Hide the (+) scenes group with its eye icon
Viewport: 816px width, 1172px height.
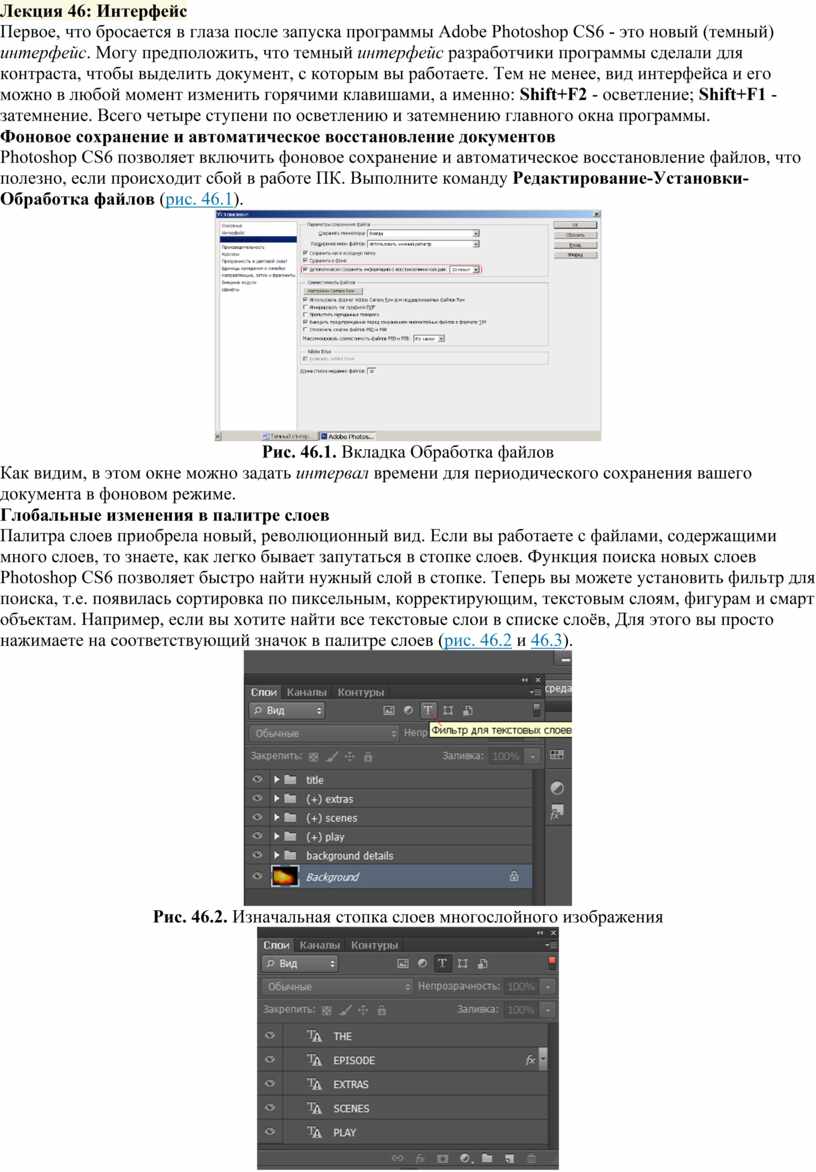tap(258, 817)
